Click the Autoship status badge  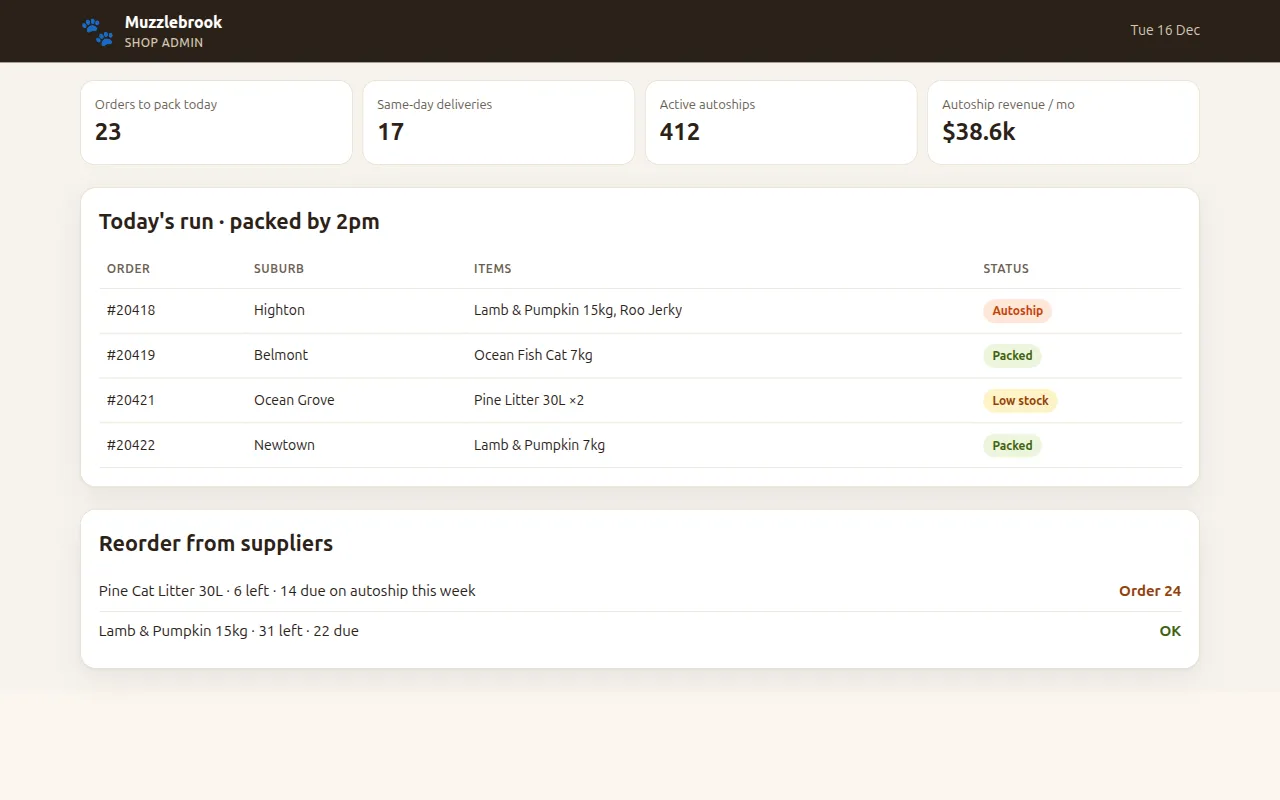click(x=1017, y=311)
